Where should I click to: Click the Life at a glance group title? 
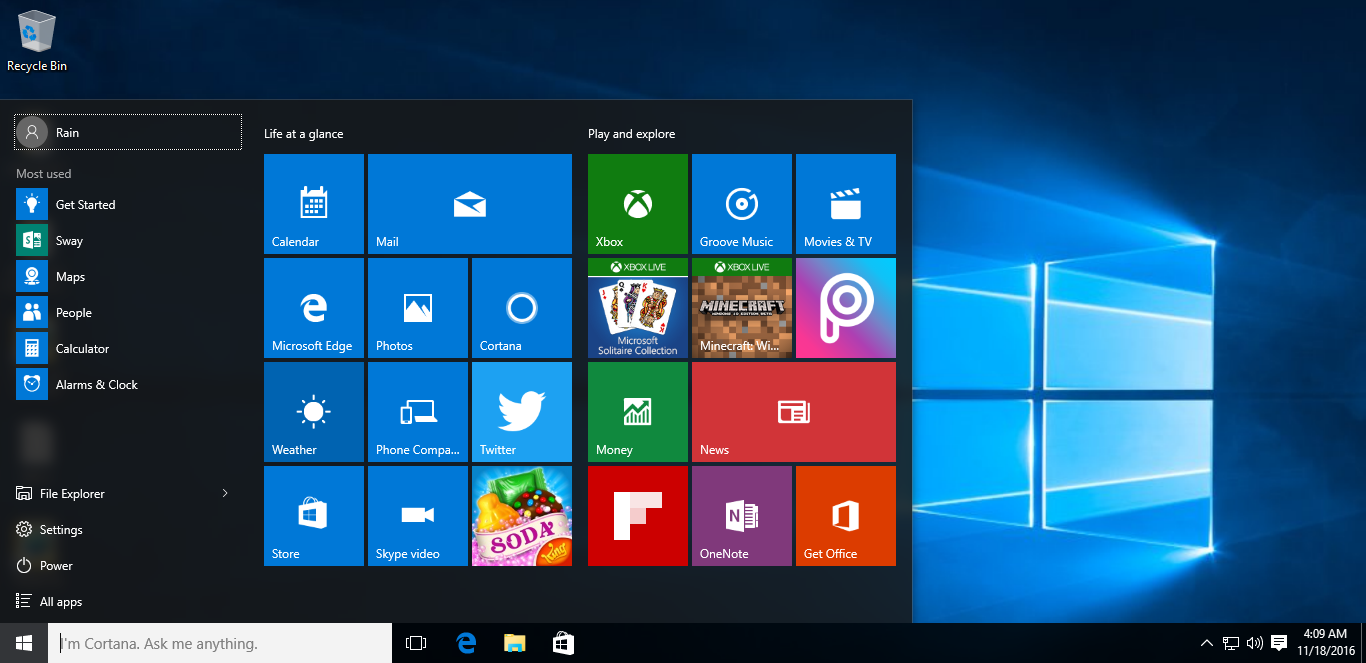(303, 134)
